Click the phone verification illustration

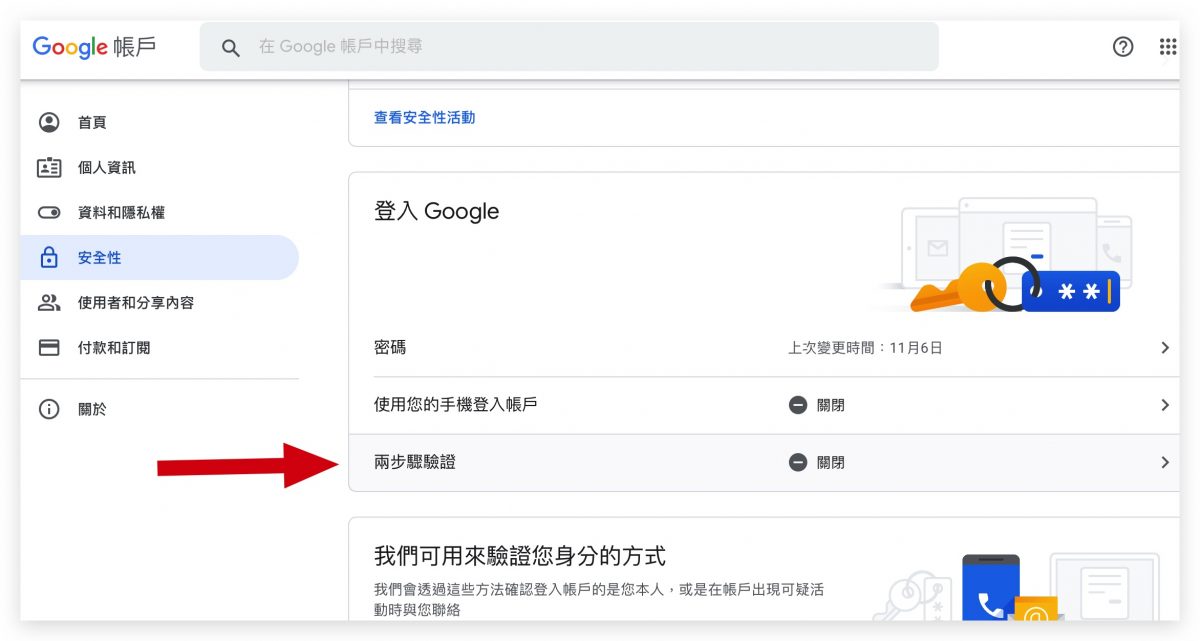[1015, 587]
